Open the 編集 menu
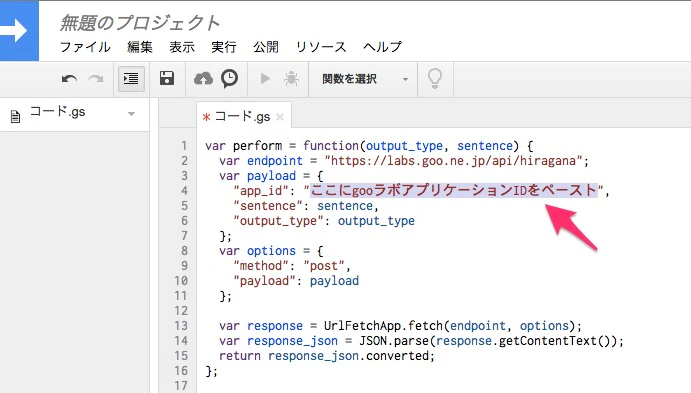This screenshot has width=691, height=393. point(140,47)
